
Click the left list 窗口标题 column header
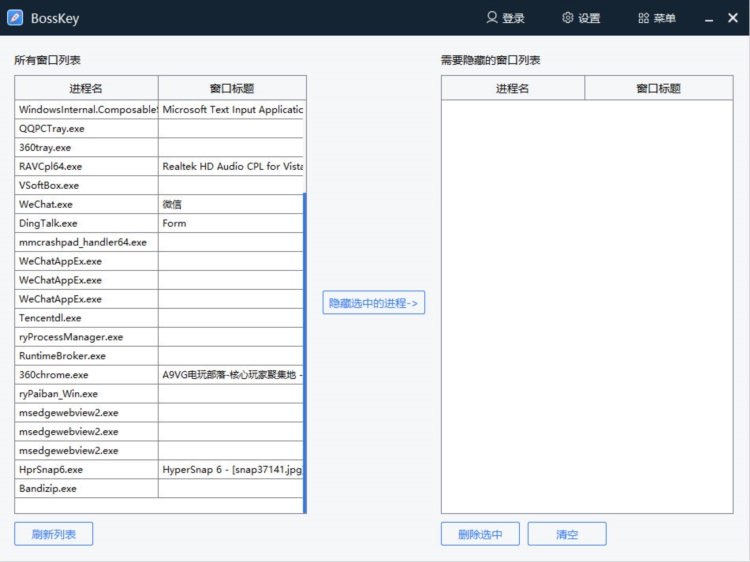pyautogui.click(x=231, y=88)
